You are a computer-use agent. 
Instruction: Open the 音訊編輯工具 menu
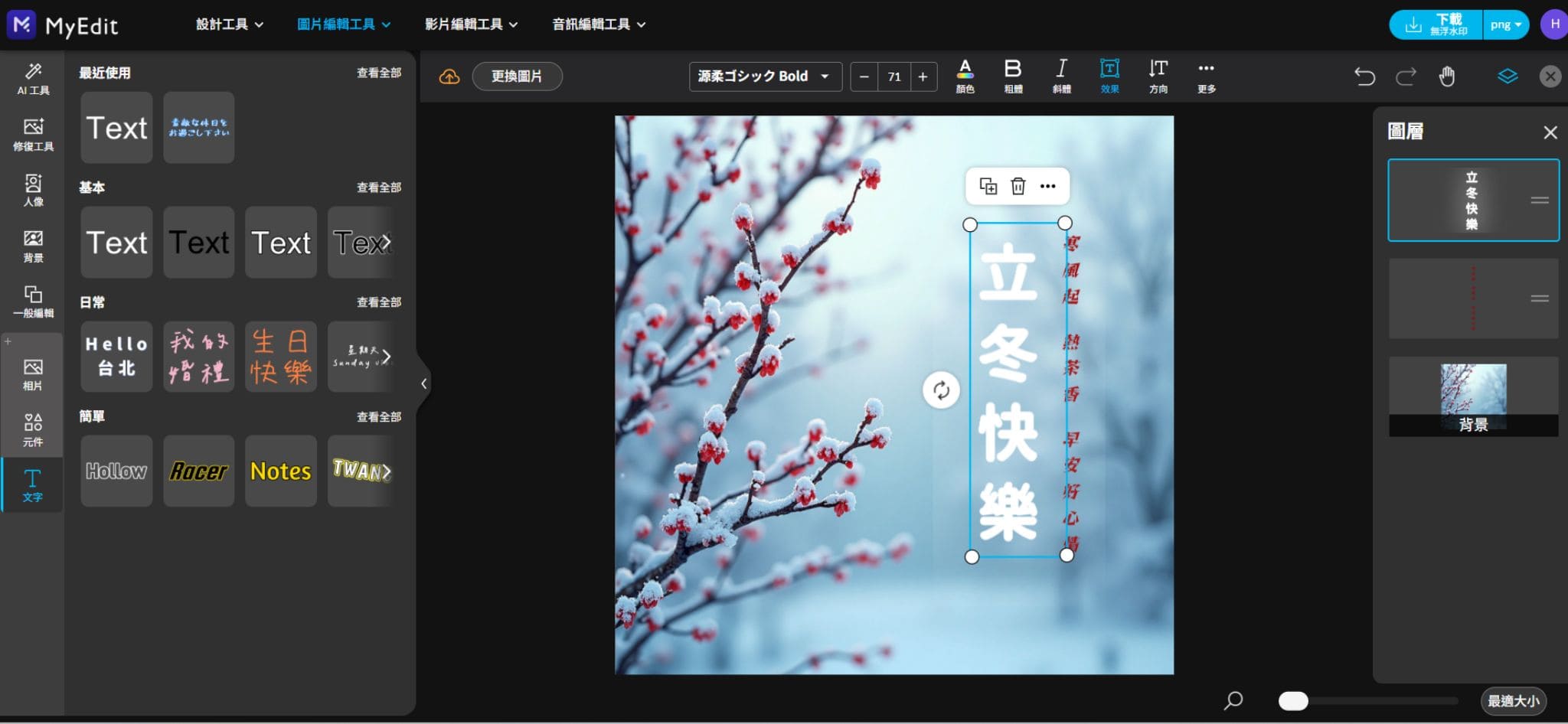point(596,24)
